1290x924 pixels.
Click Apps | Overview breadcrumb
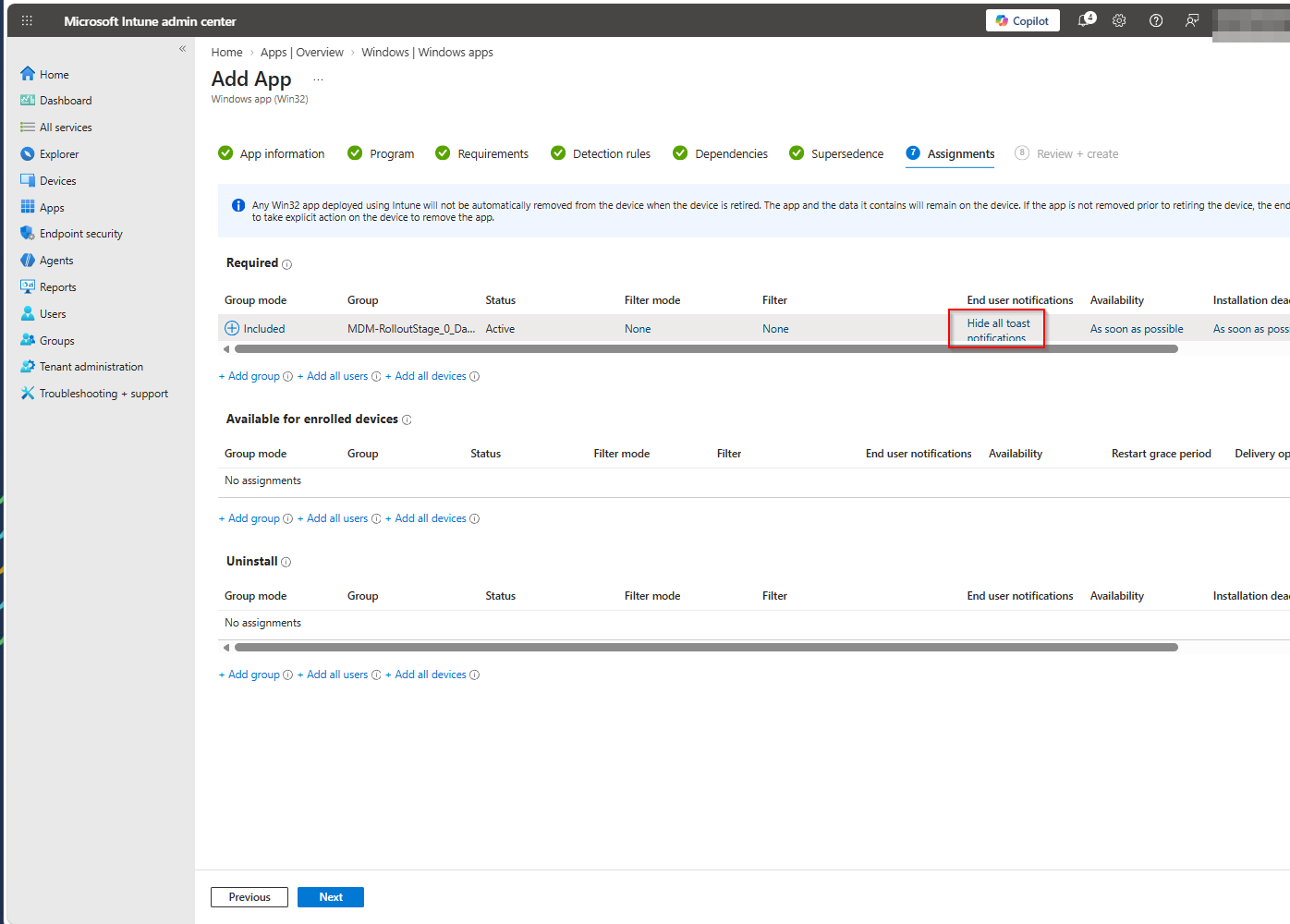(x=301, y=53)
